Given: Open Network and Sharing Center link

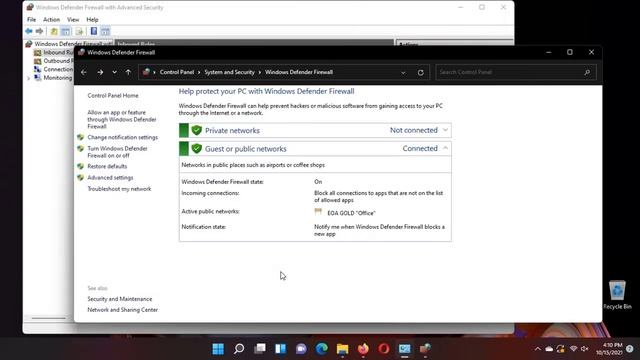Looking at the screenshot, I should pyautogui.click(x=122, y=310).
